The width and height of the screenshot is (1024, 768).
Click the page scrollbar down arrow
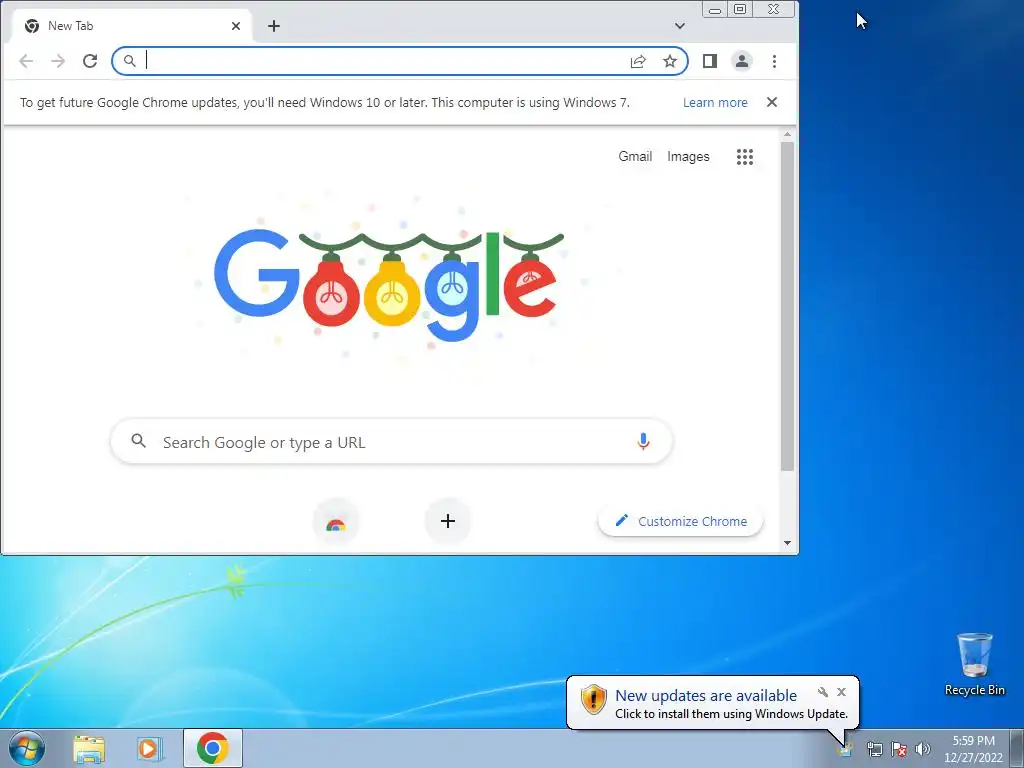788,543
